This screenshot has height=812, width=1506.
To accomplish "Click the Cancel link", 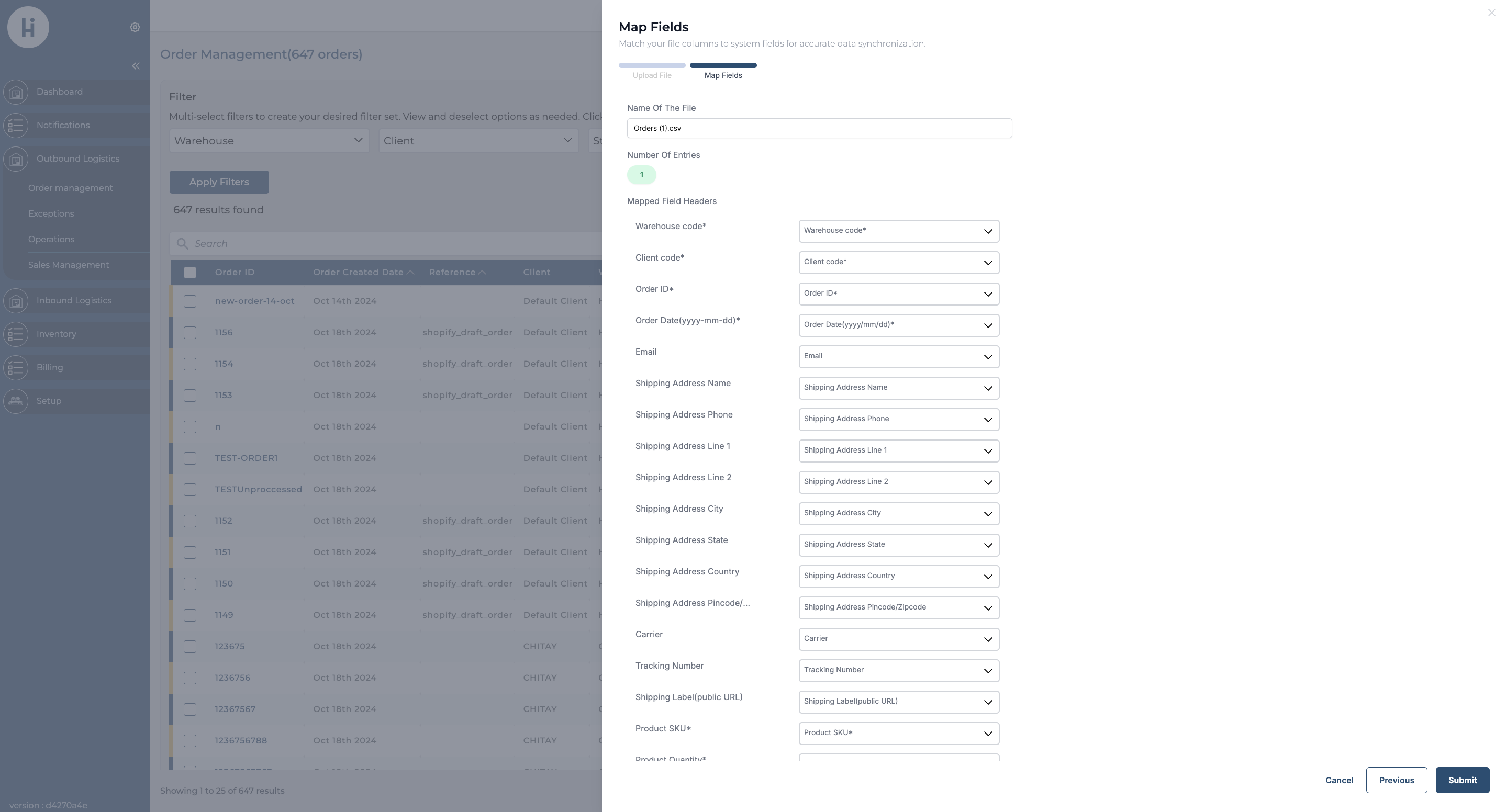I will pyautogui.click(x=1339, y=781).
